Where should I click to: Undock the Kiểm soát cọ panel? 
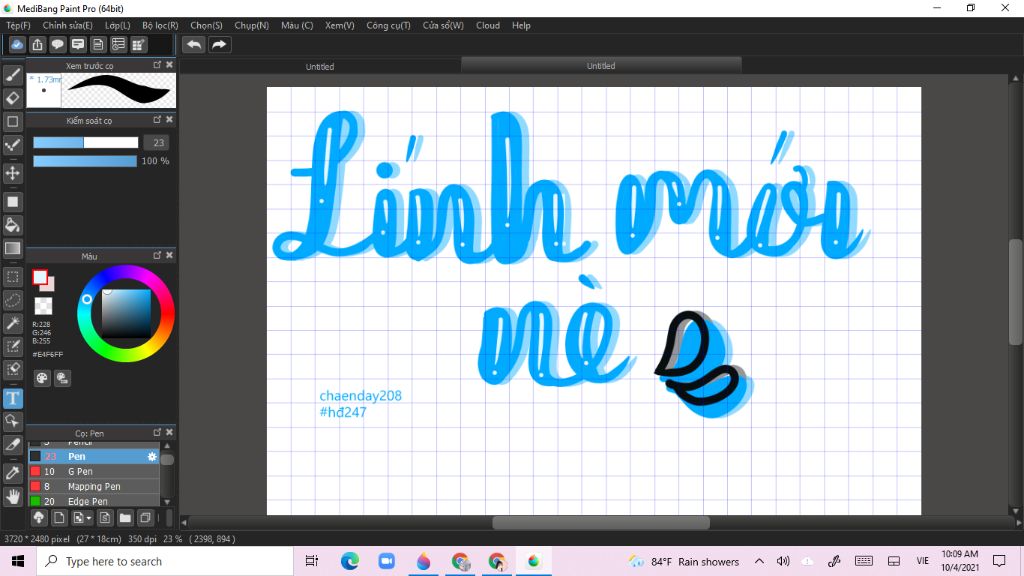coord(157,120)
